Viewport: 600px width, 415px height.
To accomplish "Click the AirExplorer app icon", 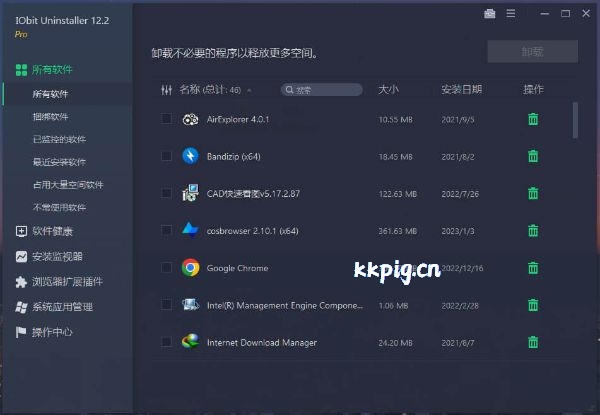I will [x=190, y=119].
